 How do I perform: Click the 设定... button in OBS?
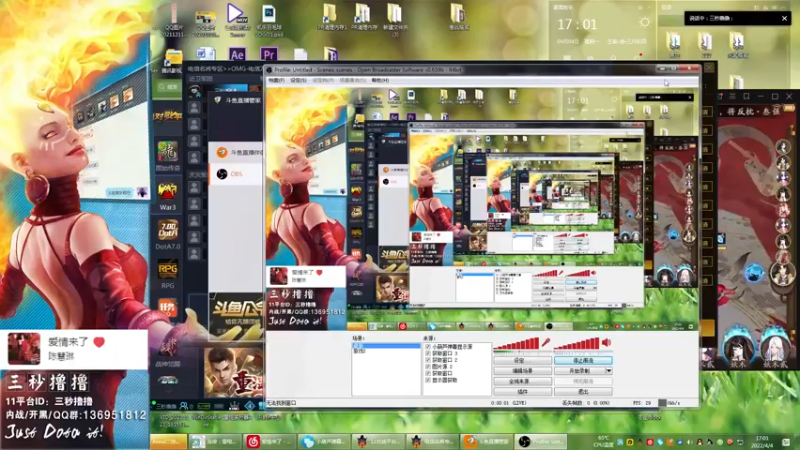pyautogui.click(x=522, y=360)
